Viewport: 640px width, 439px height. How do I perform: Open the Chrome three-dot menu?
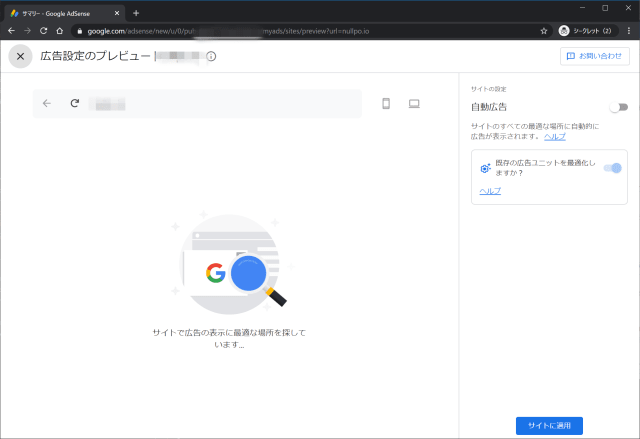tap(629, 31)
